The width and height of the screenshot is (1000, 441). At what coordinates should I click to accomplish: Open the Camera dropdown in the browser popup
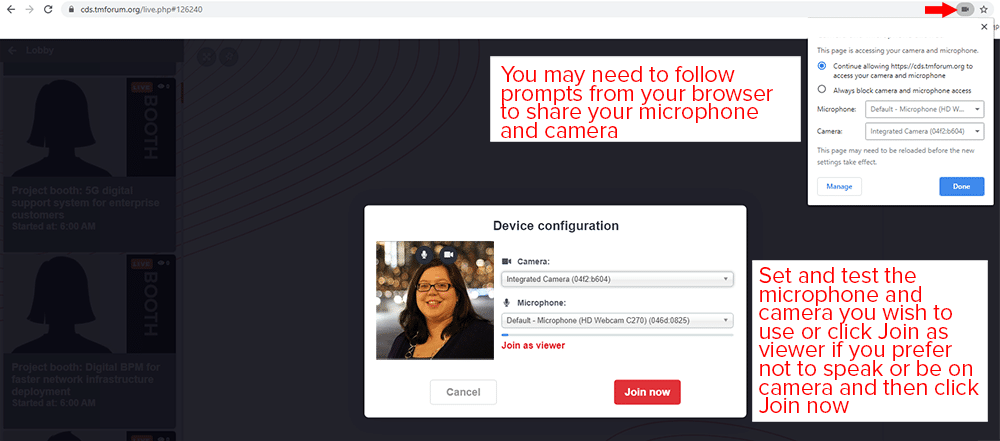(924, 131)
